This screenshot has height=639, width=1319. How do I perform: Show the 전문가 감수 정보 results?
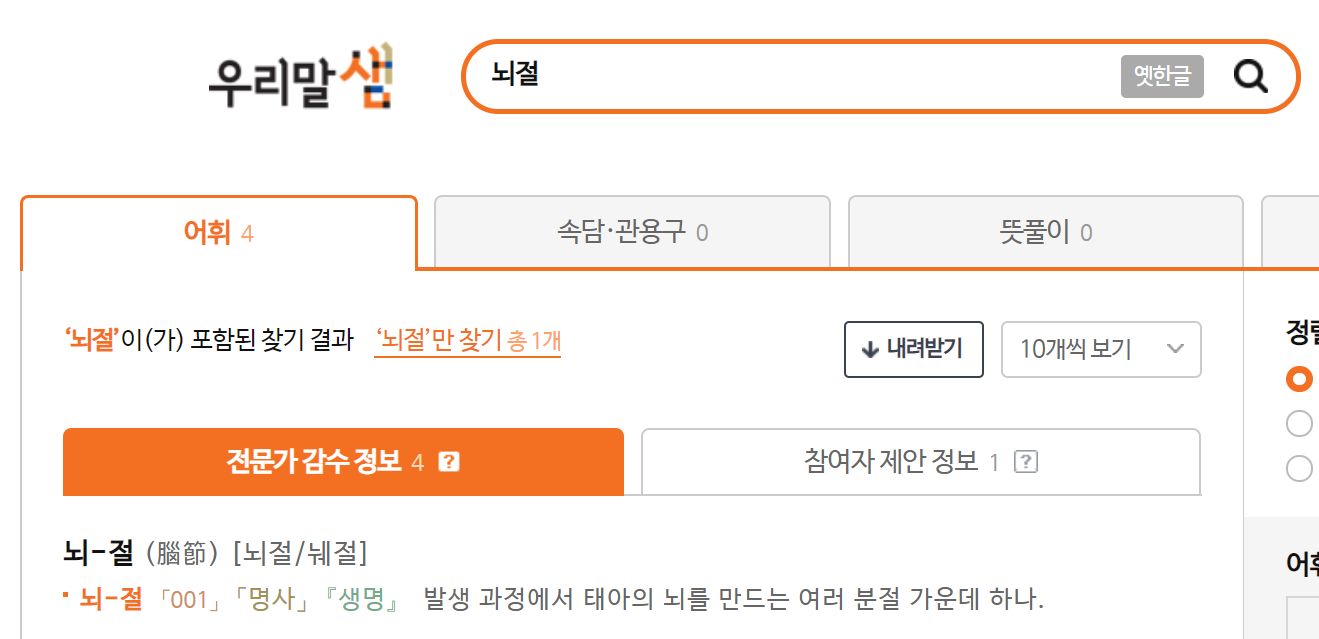coord(342,462)
